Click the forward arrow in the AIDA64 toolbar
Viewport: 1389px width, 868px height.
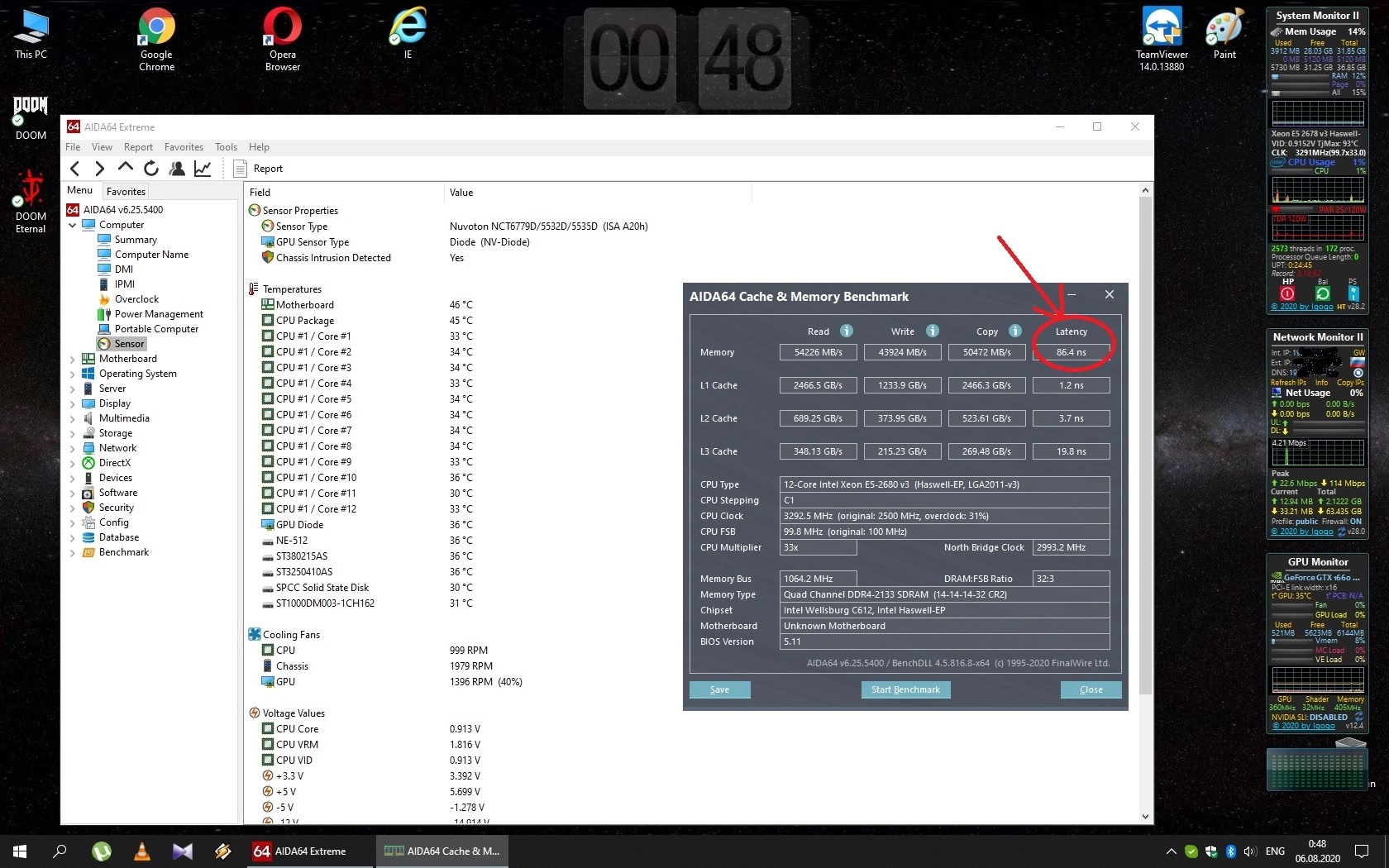pos(100,169)
